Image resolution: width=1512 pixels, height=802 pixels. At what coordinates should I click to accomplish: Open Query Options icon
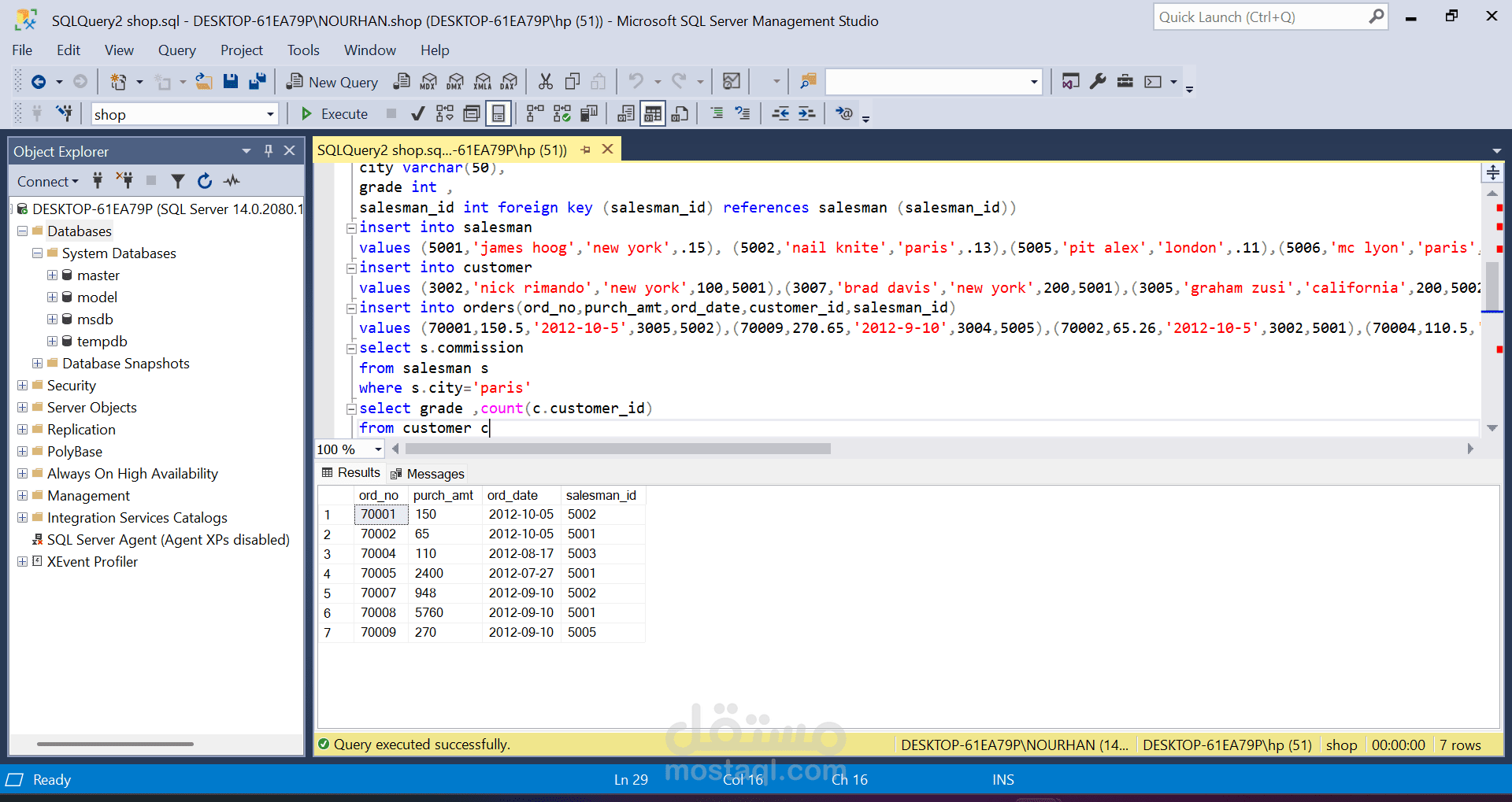(472, 114)
